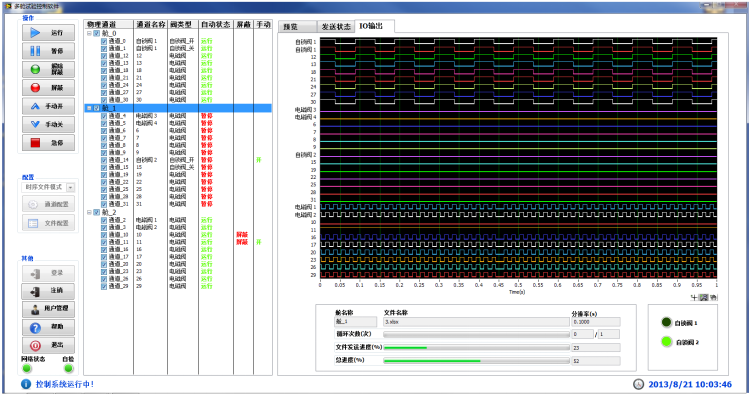Click the user avatar icon for 用户管理

(35, 309)
